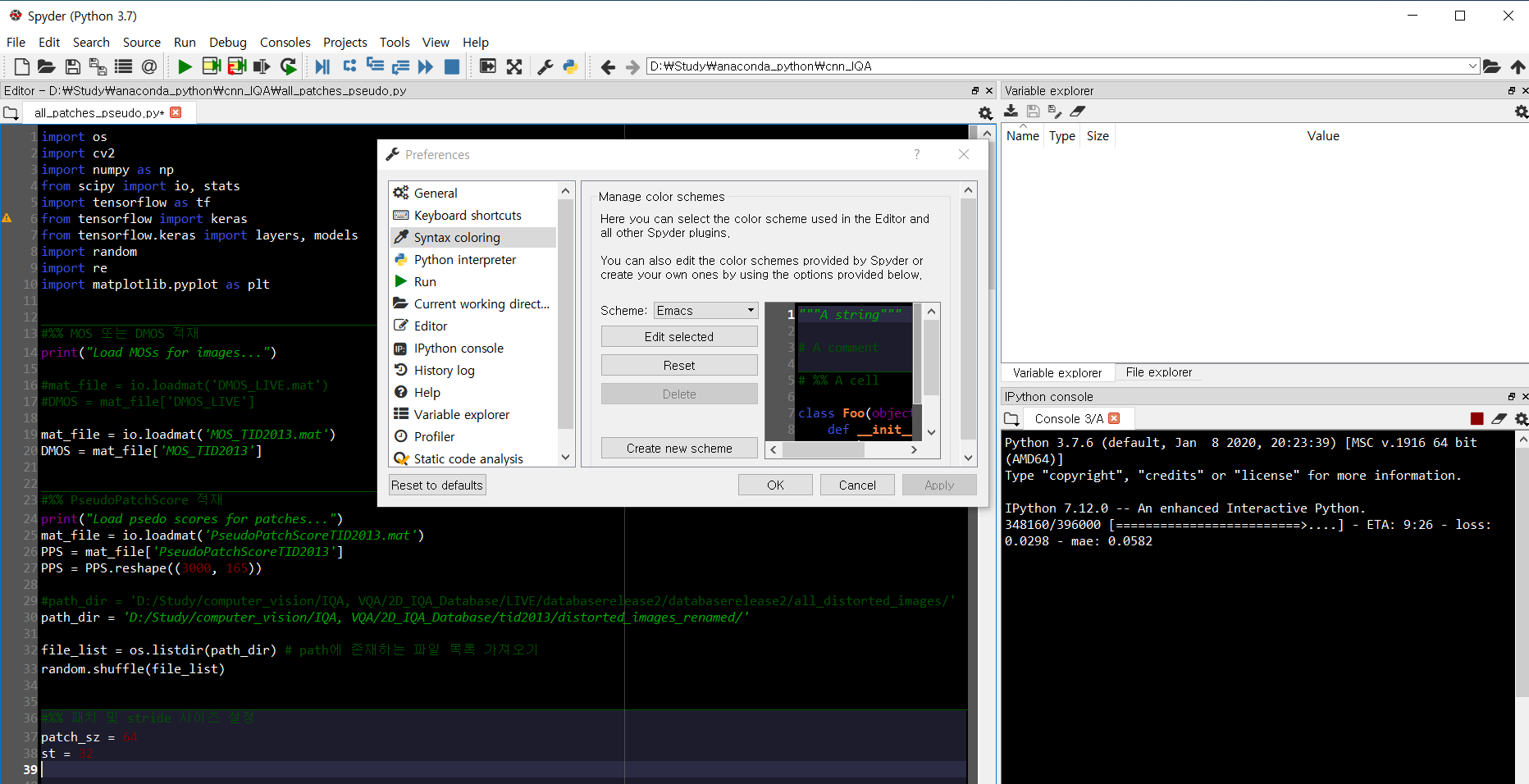Clear console variables eraser icon
Screen dimensions: 1529x784
coord(1499,419)
